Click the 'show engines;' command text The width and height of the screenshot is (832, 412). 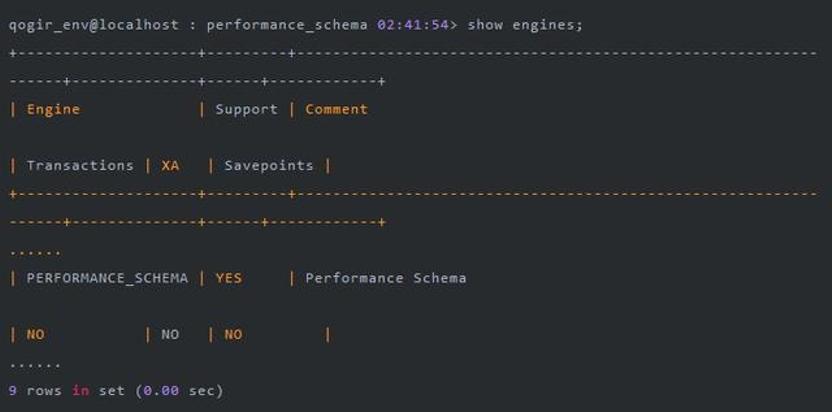click(524, 24)
